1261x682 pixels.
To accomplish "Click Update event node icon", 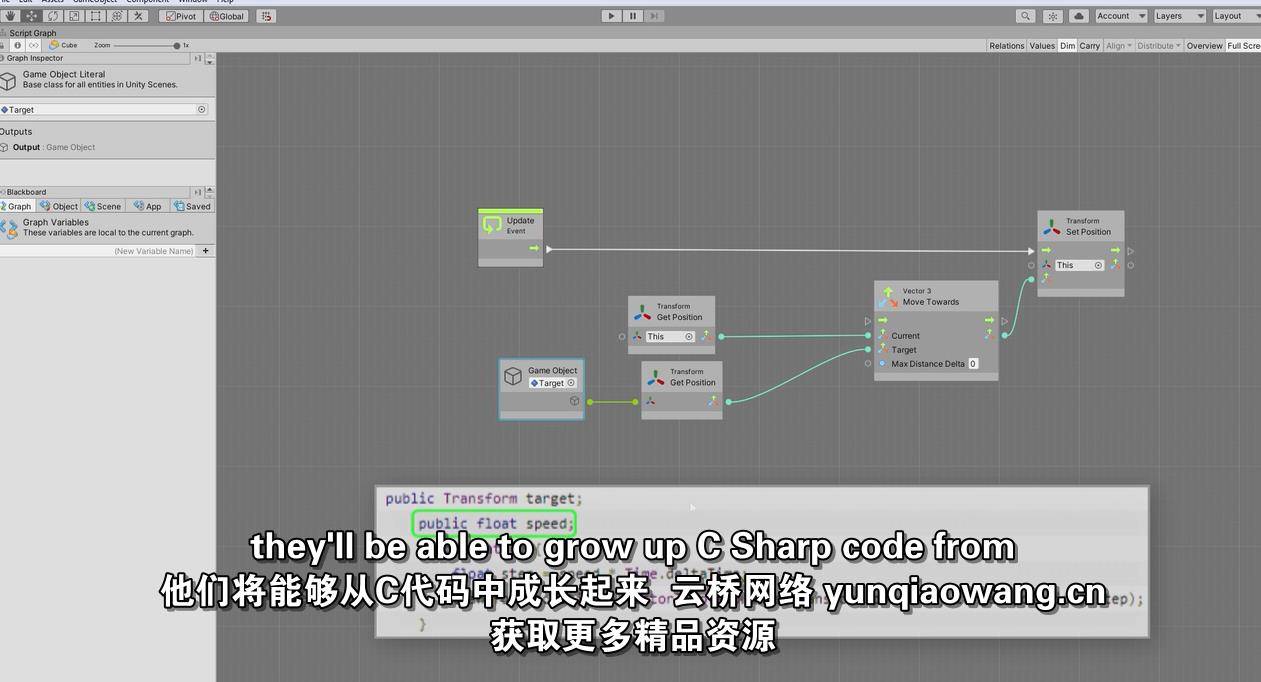I will pyautogui.click(x=491, y=225).
